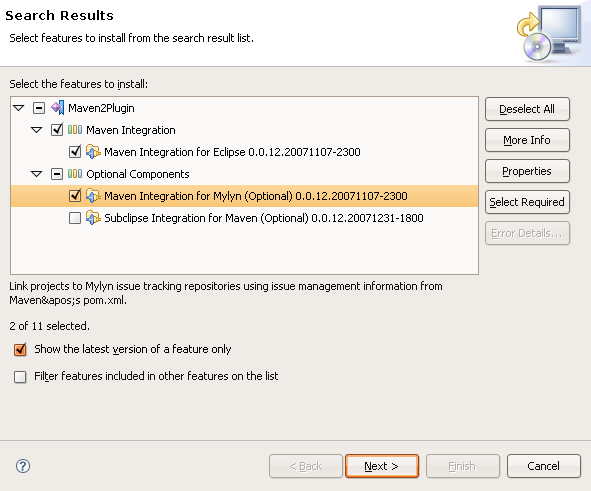Click the Subclipse Integration for Maven feature icon
591x491 pixels.
coord(93,218)
